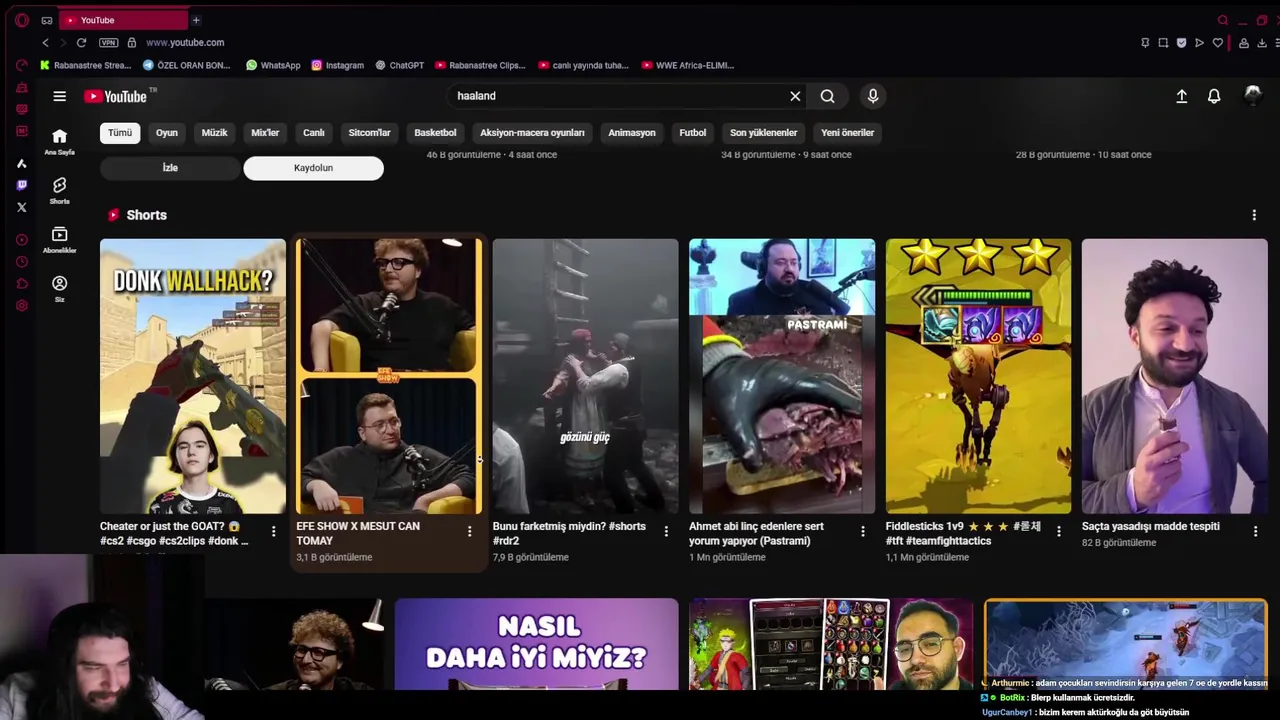Open Ana Sayfa in YouTube sidebar

(x=60, y=142)
